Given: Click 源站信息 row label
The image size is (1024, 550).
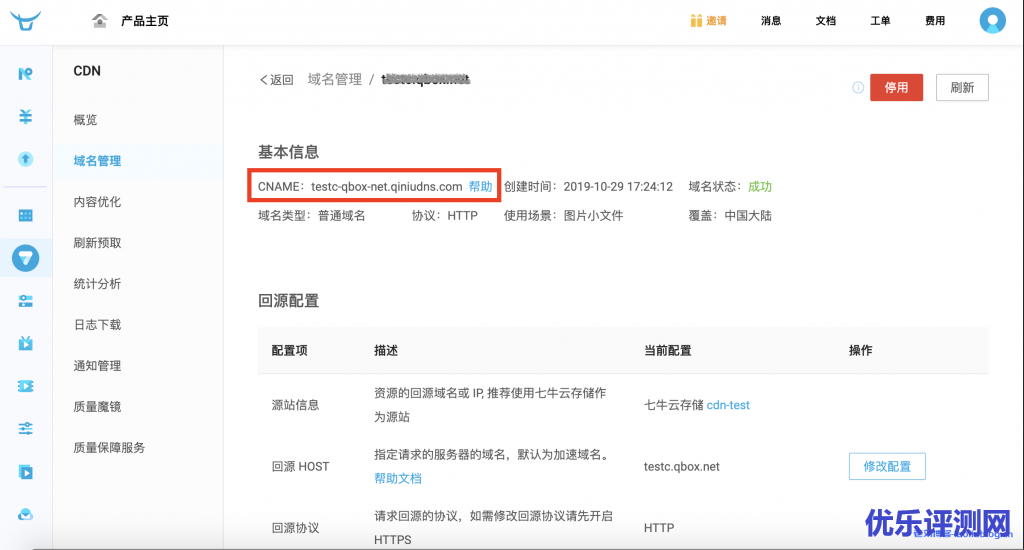Looking at the screenshot, I should pyautogui.click(x=295, y=405).
